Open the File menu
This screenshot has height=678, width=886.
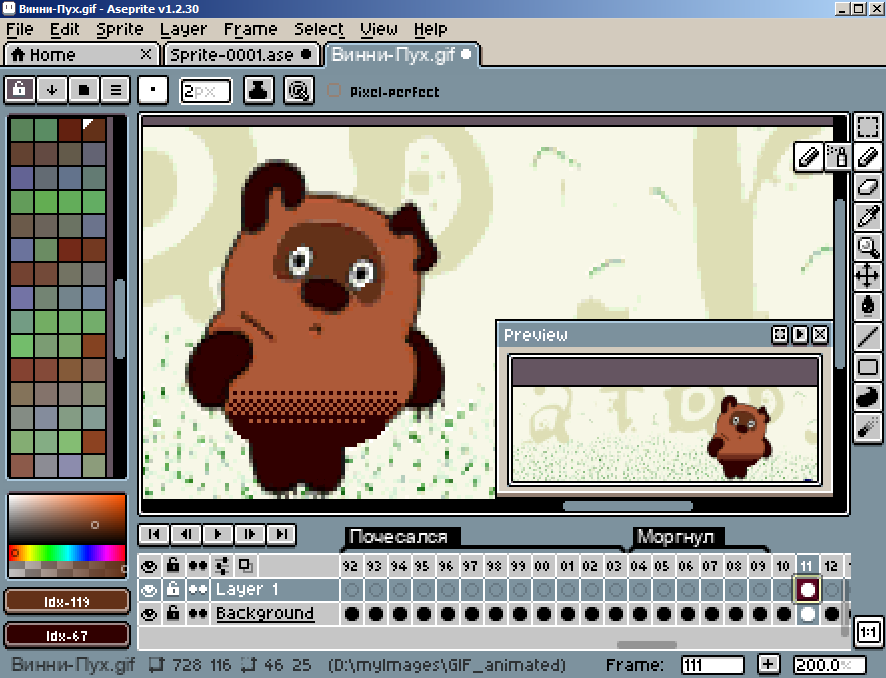(x=20, y=29)
